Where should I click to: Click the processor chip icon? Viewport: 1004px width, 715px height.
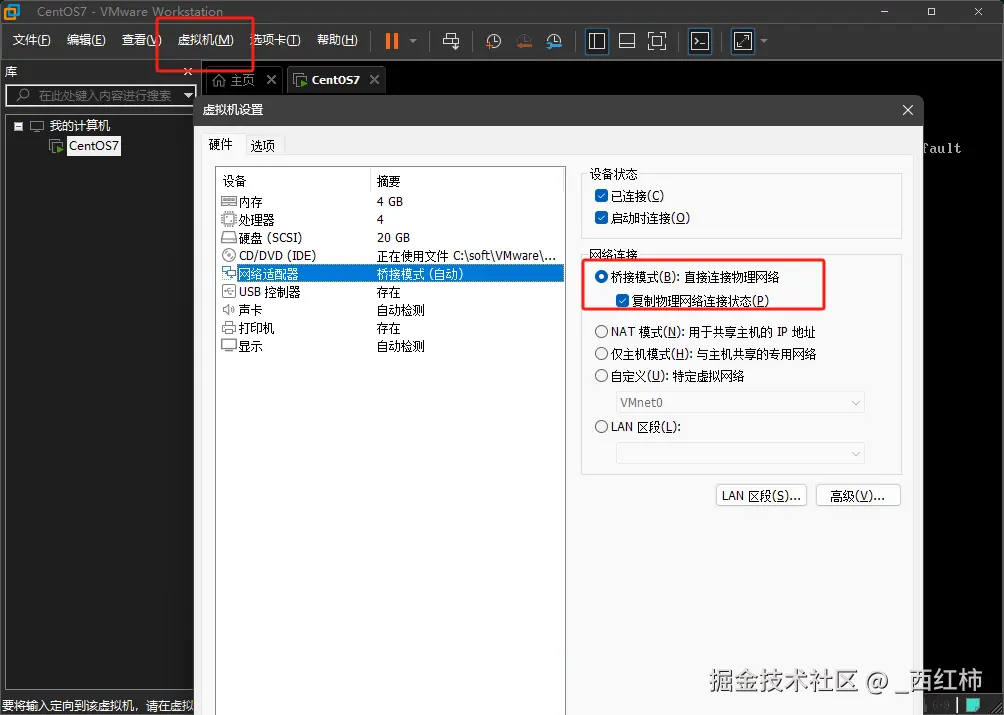click(x=229, y=220)
